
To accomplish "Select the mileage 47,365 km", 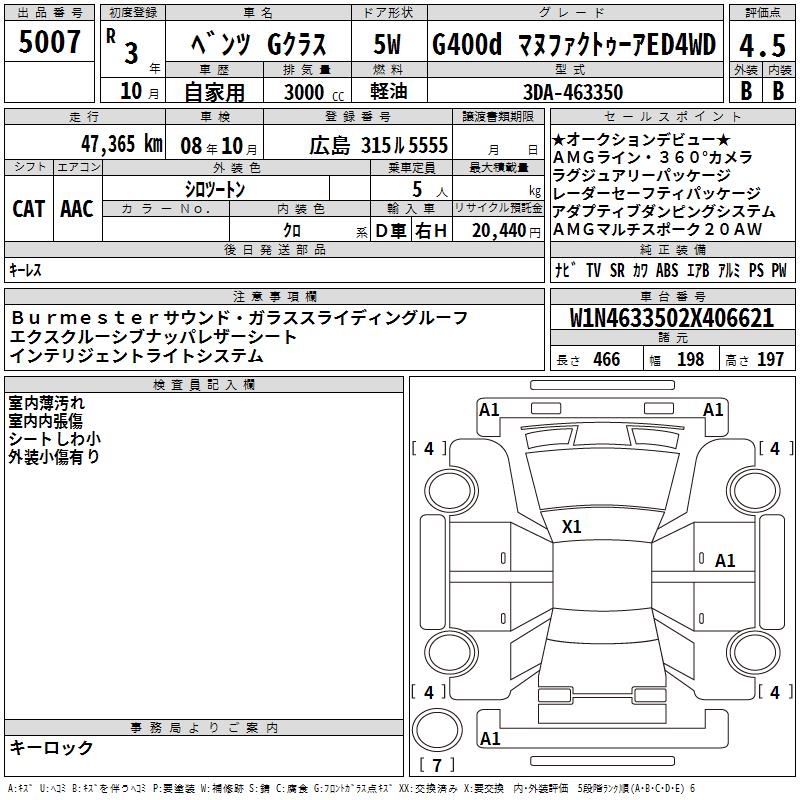I will click(122, 144).
